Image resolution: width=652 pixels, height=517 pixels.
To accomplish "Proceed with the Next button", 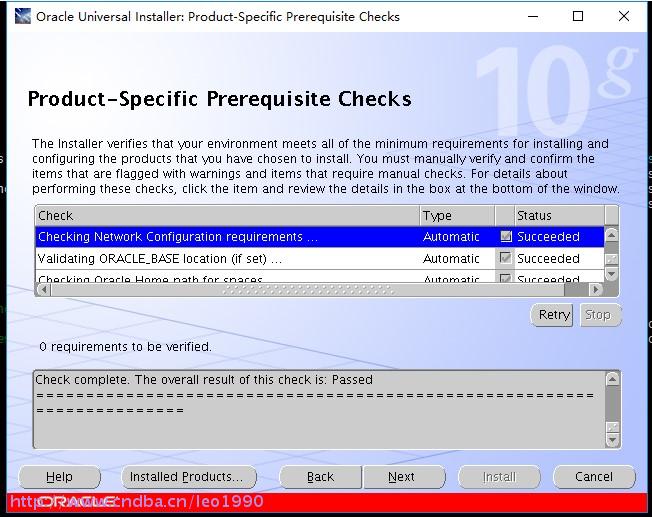I will coord(404,477).
